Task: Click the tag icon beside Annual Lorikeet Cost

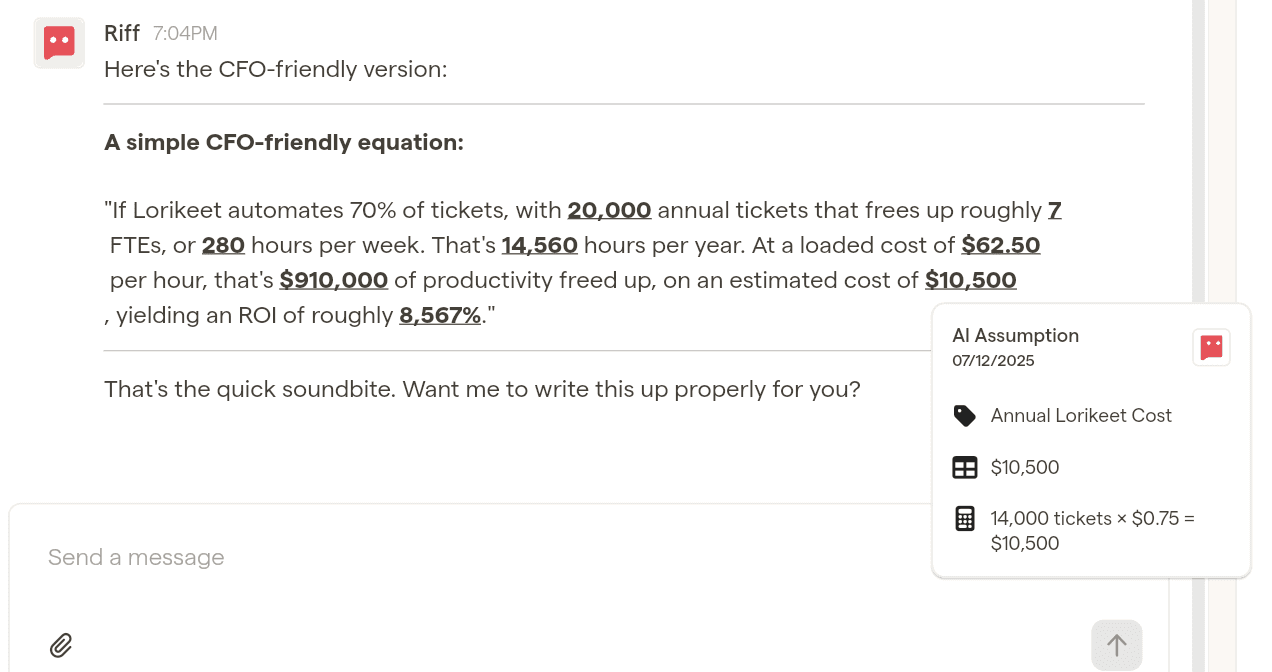Action: click(965, 416)
